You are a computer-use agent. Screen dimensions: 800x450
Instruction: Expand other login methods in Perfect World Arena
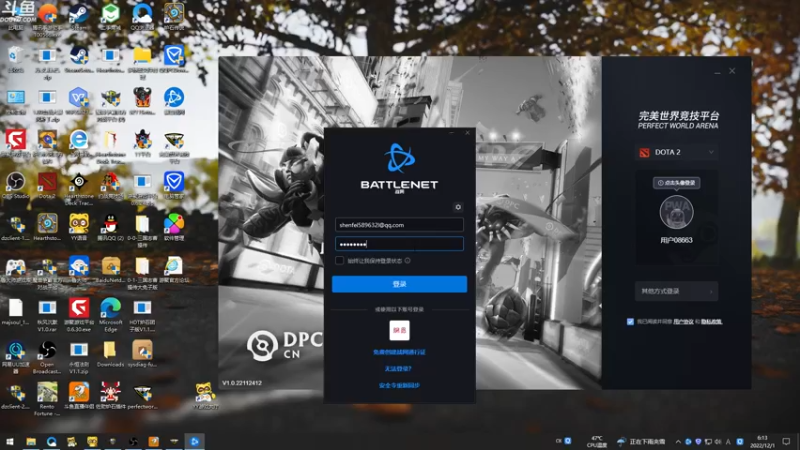pyautogui.click(x=676, y=291)
